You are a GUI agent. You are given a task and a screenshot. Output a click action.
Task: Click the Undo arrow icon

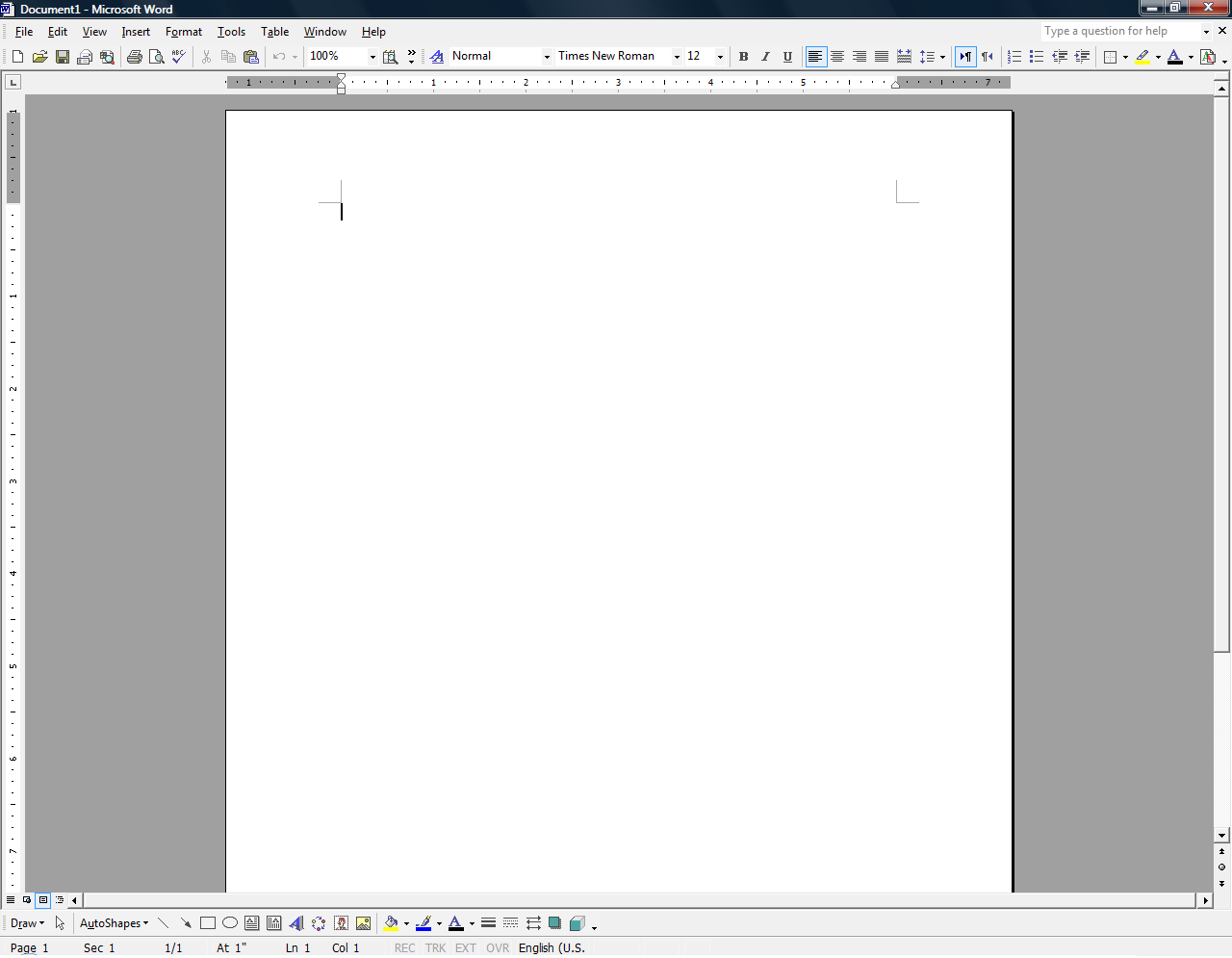(x=279, y=57)
